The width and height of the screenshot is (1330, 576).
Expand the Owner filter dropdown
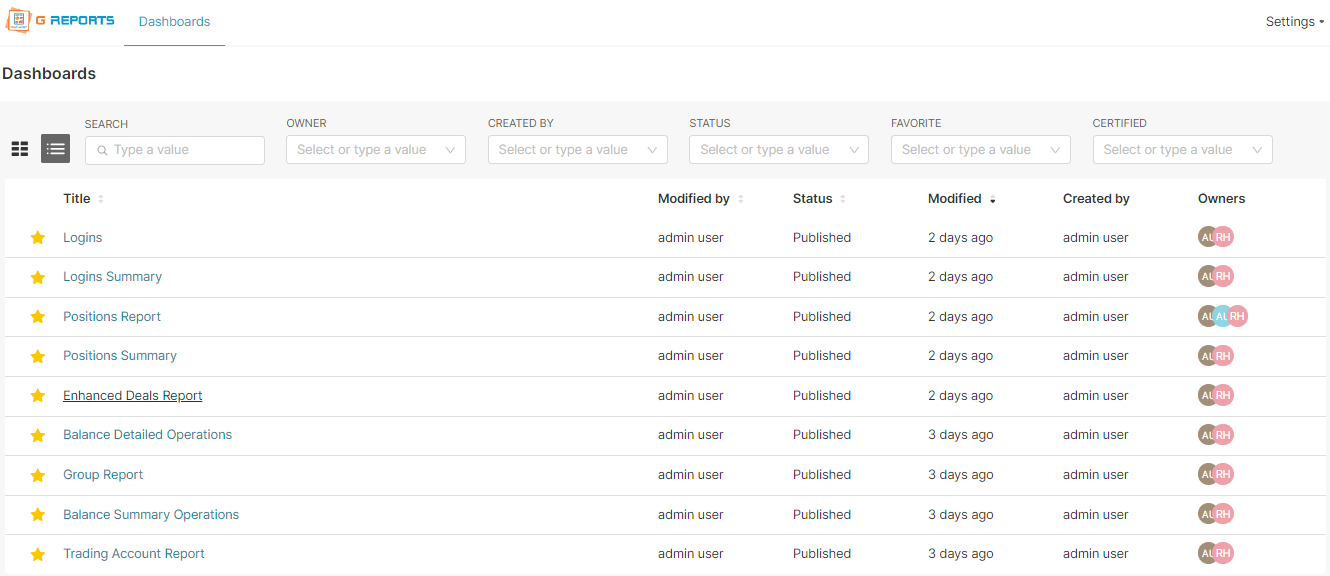[x=375, y=150]
